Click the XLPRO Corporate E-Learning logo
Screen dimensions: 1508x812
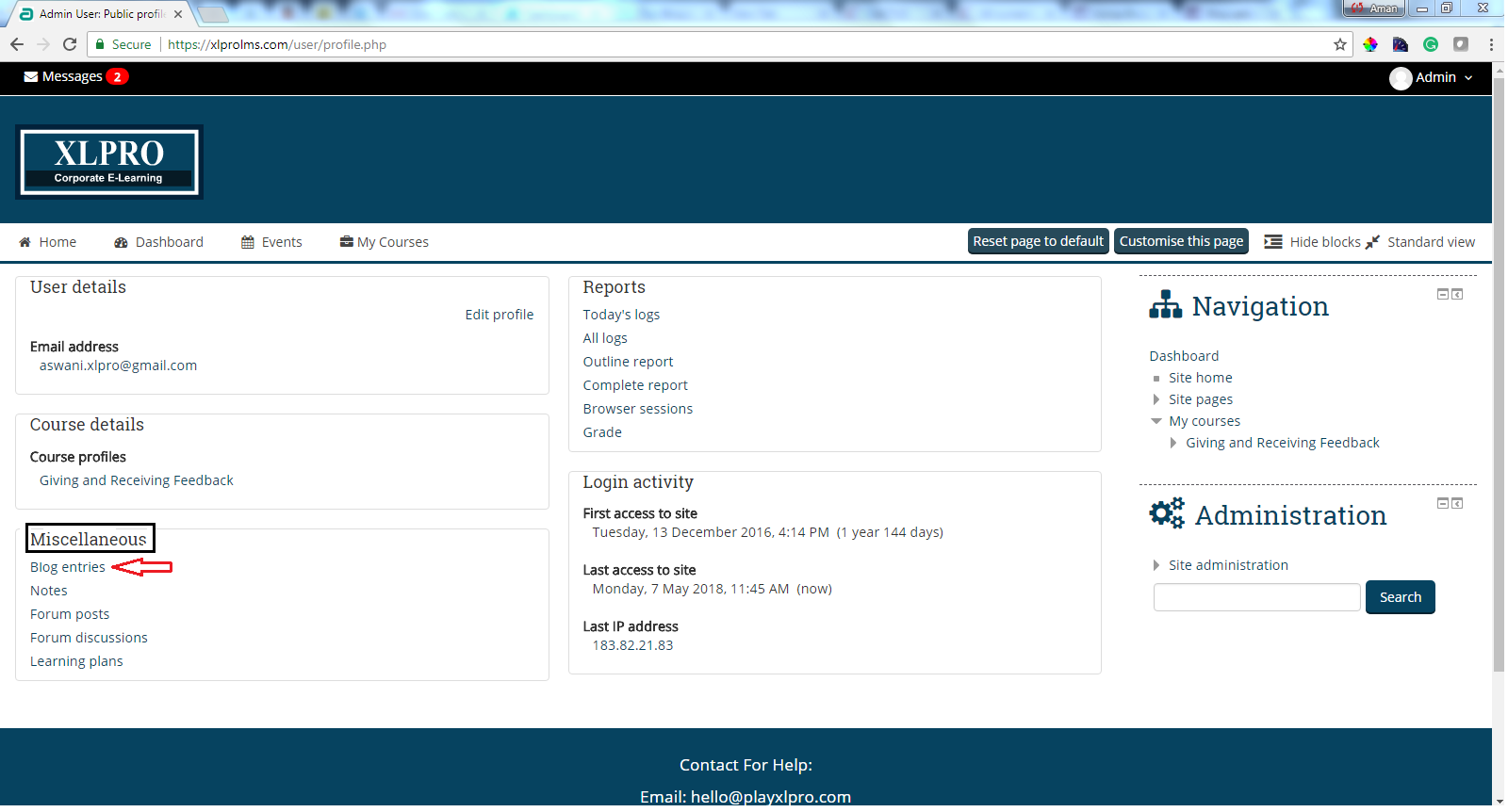point(109,162)
